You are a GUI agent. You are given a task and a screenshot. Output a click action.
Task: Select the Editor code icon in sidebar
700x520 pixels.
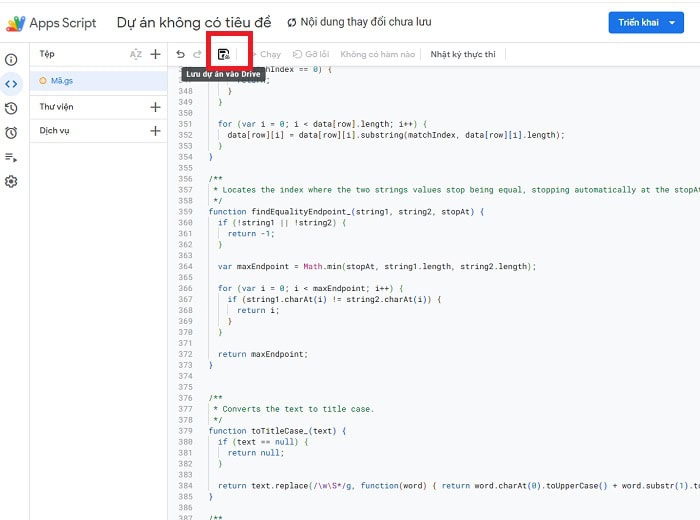click(x=11, y=84)
